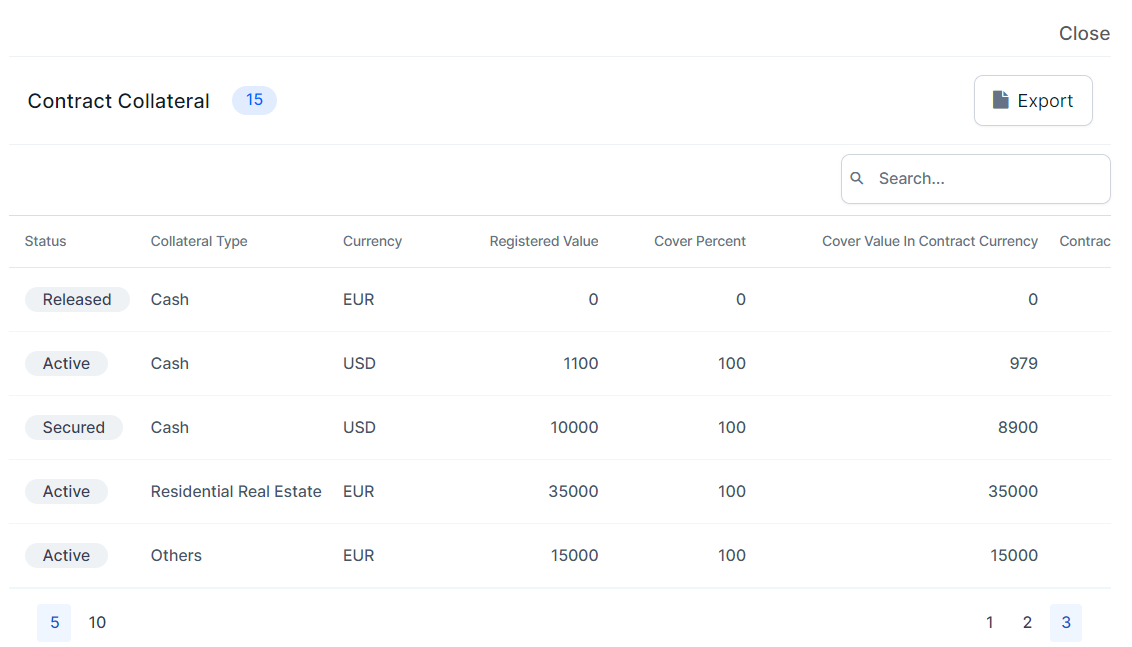1132x647 pixels.
Task: Select the Residential Real Estate row
Action: tap(236, 492)
